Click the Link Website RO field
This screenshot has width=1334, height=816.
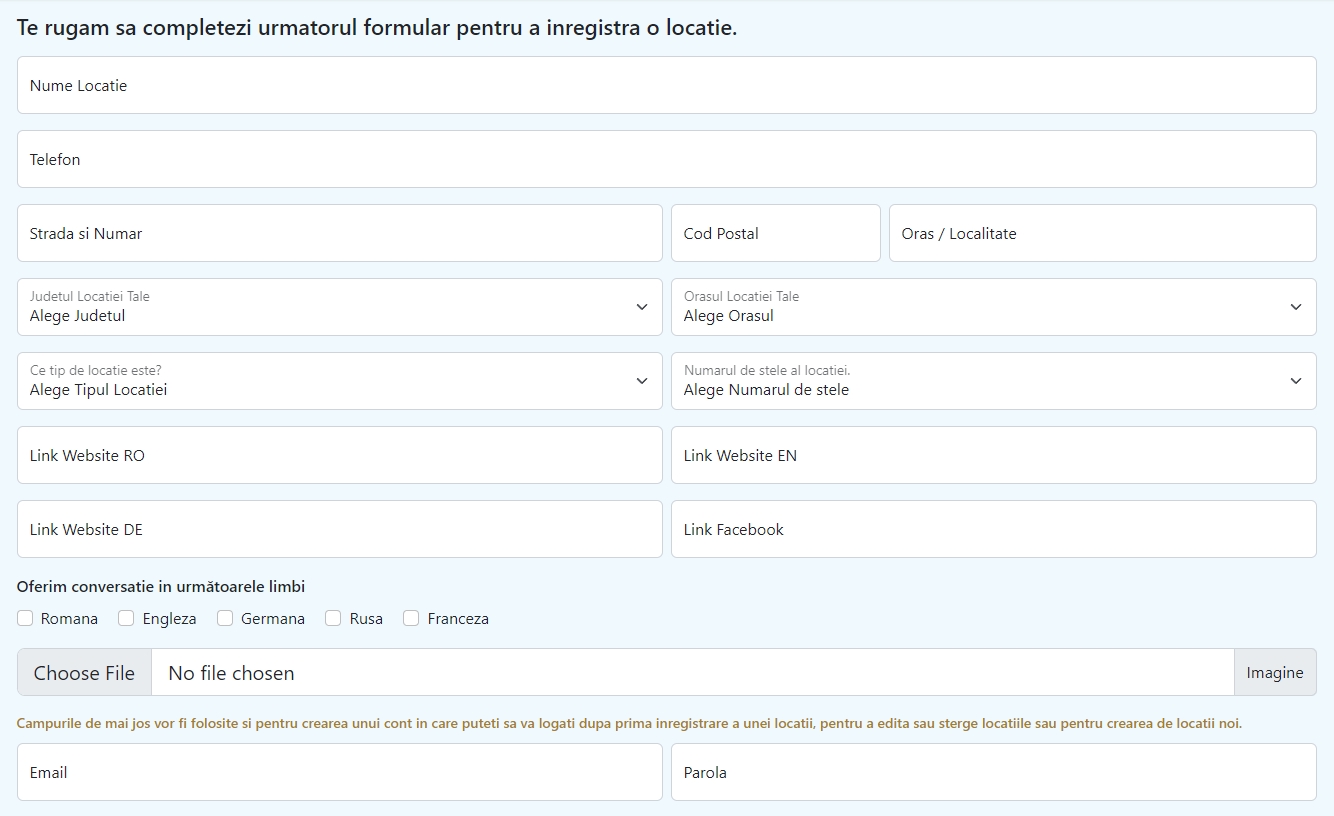click(339, 455)
